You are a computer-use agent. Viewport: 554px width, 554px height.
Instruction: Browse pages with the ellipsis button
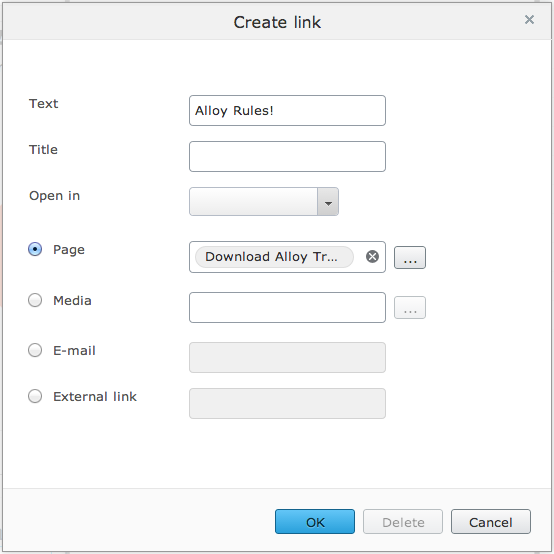tap(410, 258)
